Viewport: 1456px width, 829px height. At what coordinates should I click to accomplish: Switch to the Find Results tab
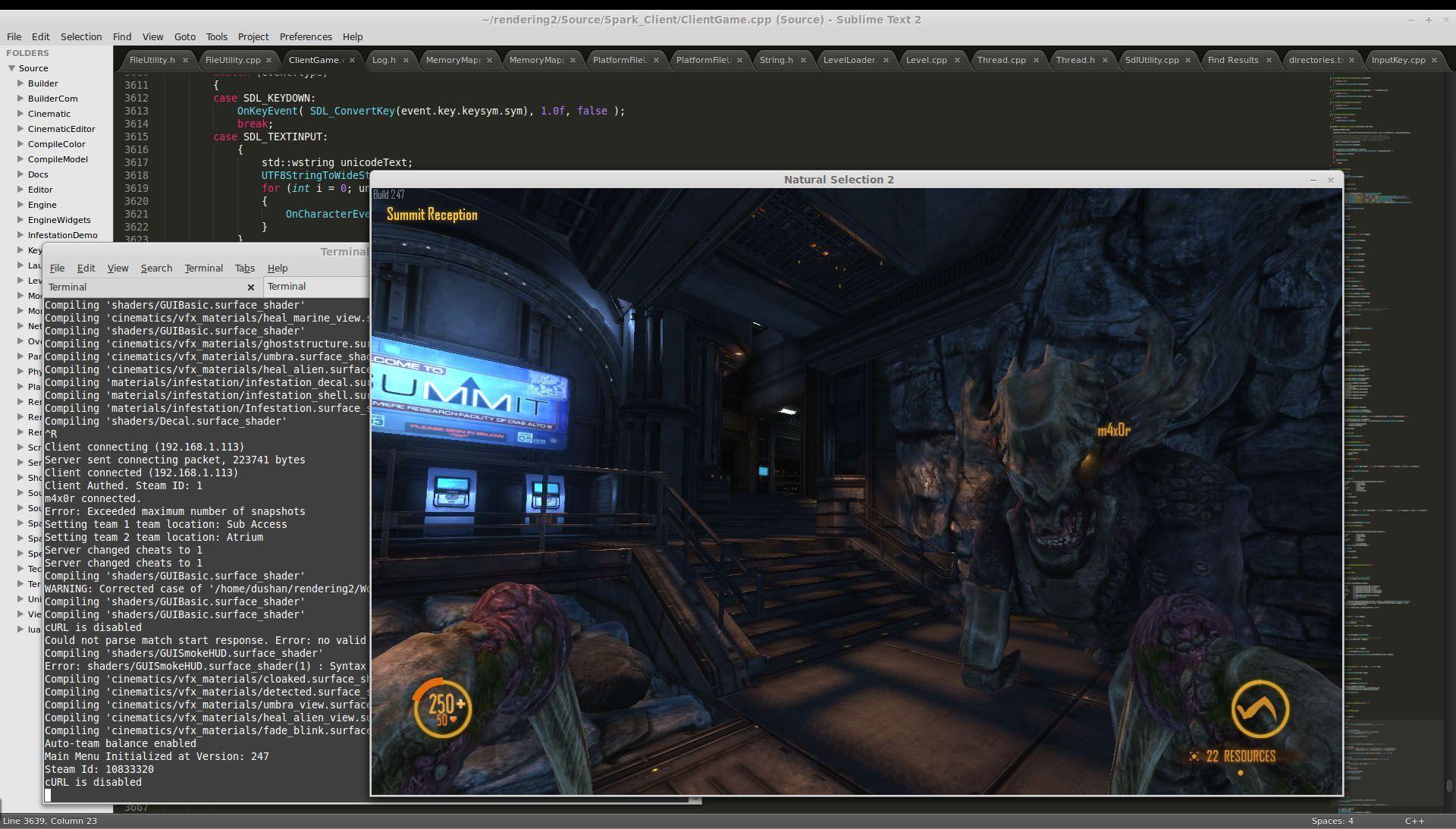point(1233,60)
